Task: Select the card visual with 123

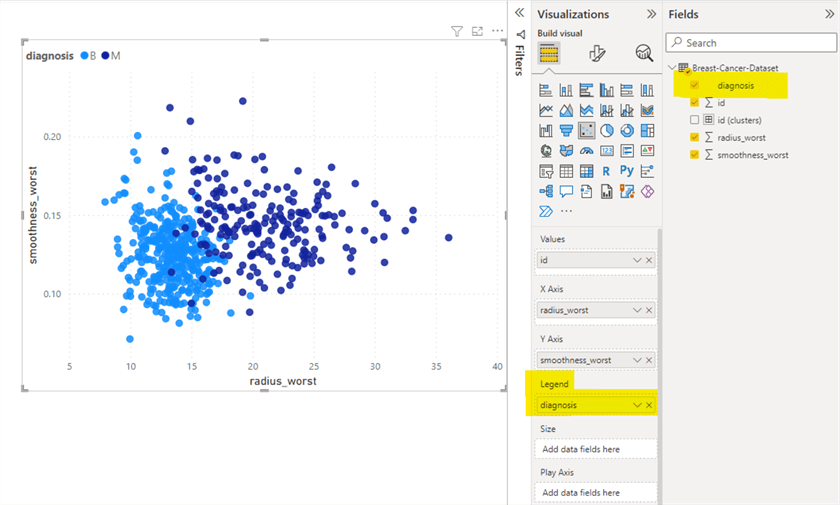Action: click(x=606, y=151)
